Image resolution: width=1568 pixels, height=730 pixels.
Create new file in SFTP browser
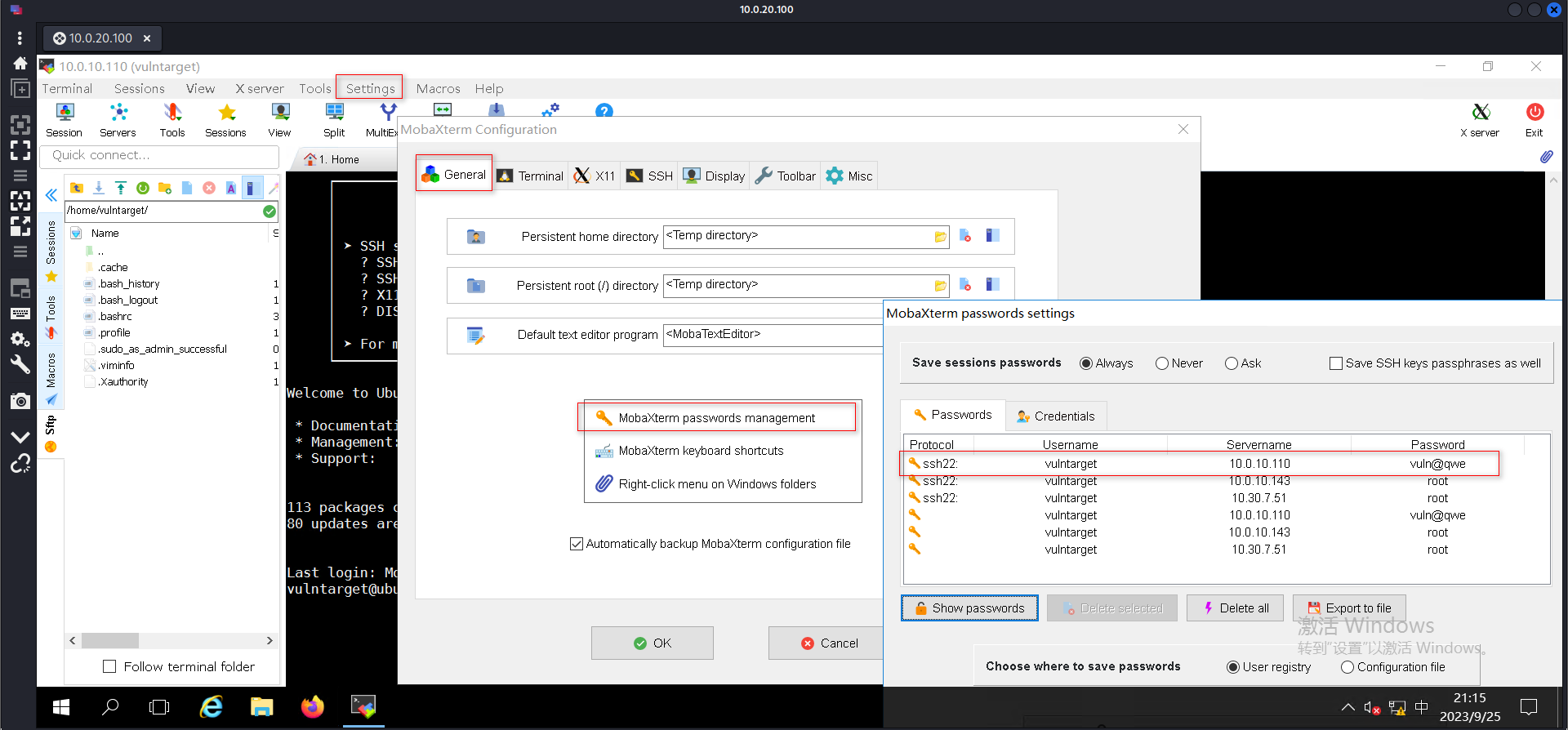tap(187, 188)
